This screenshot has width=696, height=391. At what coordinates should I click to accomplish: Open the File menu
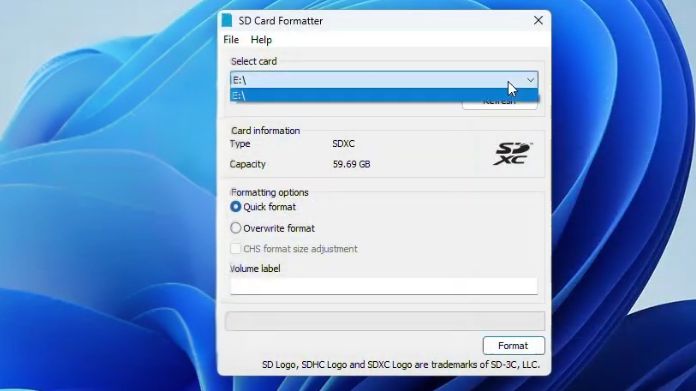click(231, 40)
